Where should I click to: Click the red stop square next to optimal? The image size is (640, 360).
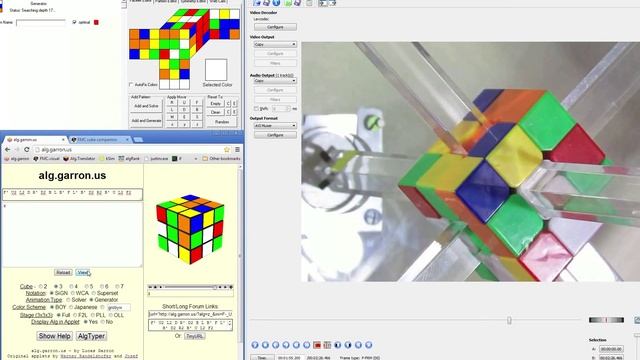coord(96,22)
